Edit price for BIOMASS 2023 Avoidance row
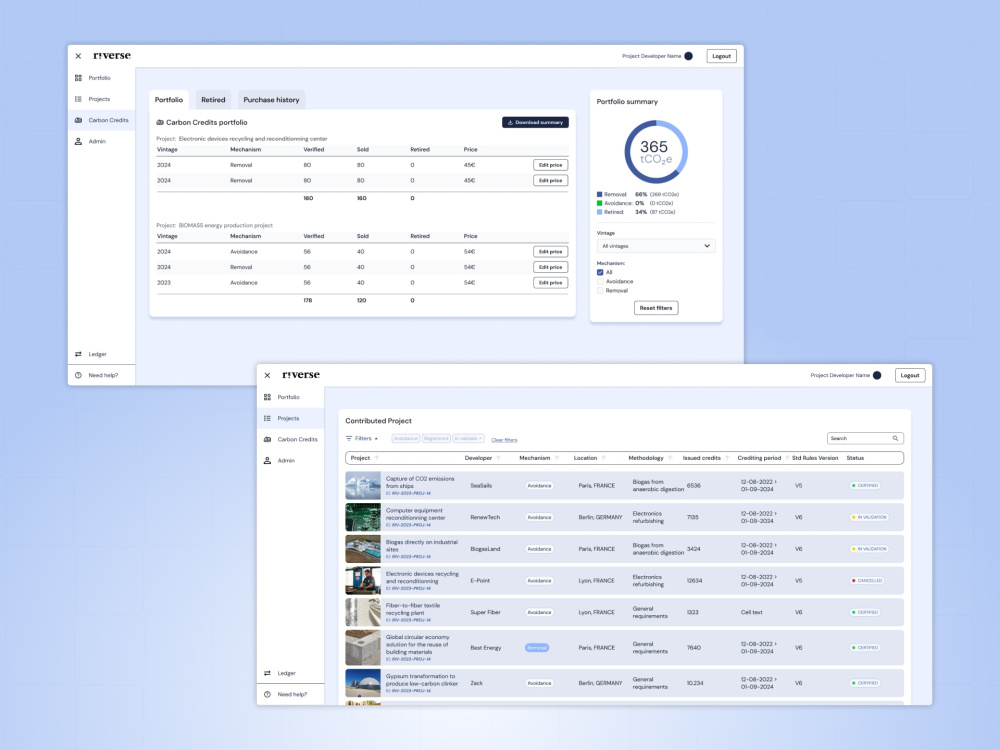 pyautogui.click(x=550, y=283)
